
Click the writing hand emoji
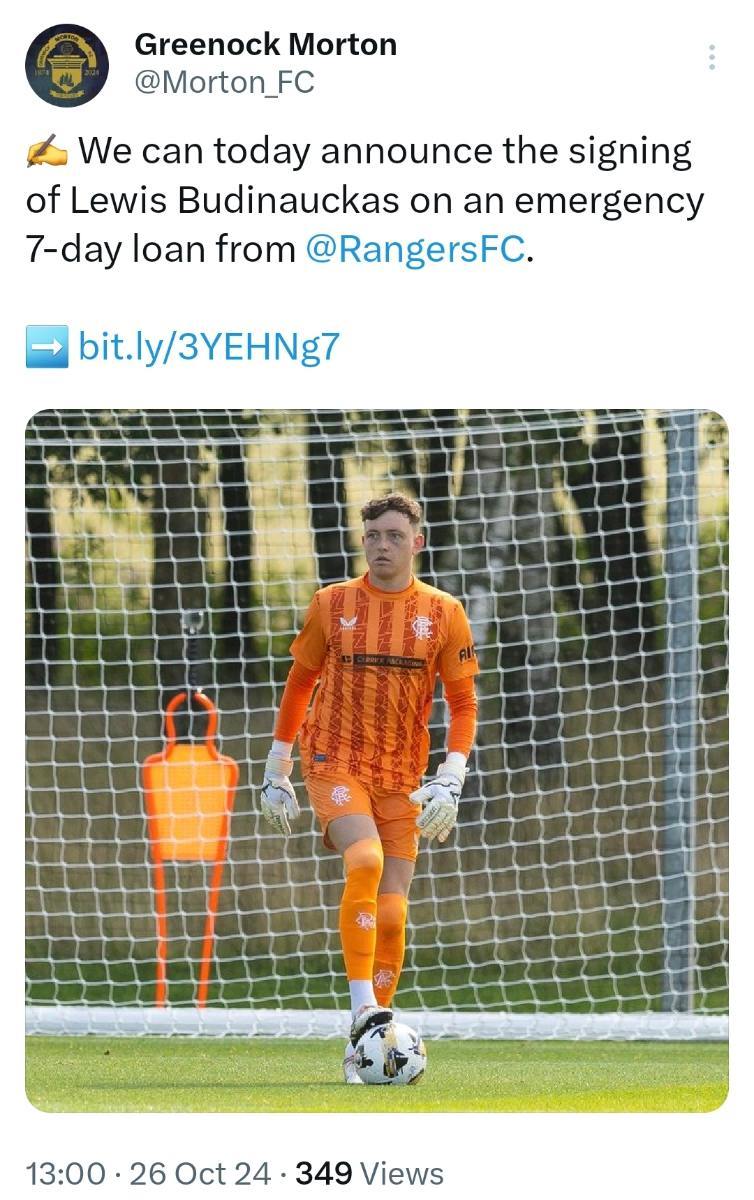coord(46,152)
